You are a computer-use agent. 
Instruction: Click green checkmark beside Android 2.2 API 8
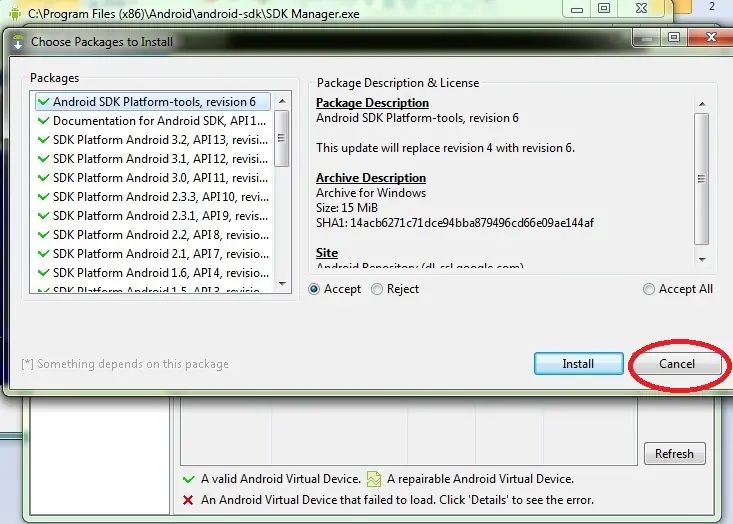(x=43, y=234)
